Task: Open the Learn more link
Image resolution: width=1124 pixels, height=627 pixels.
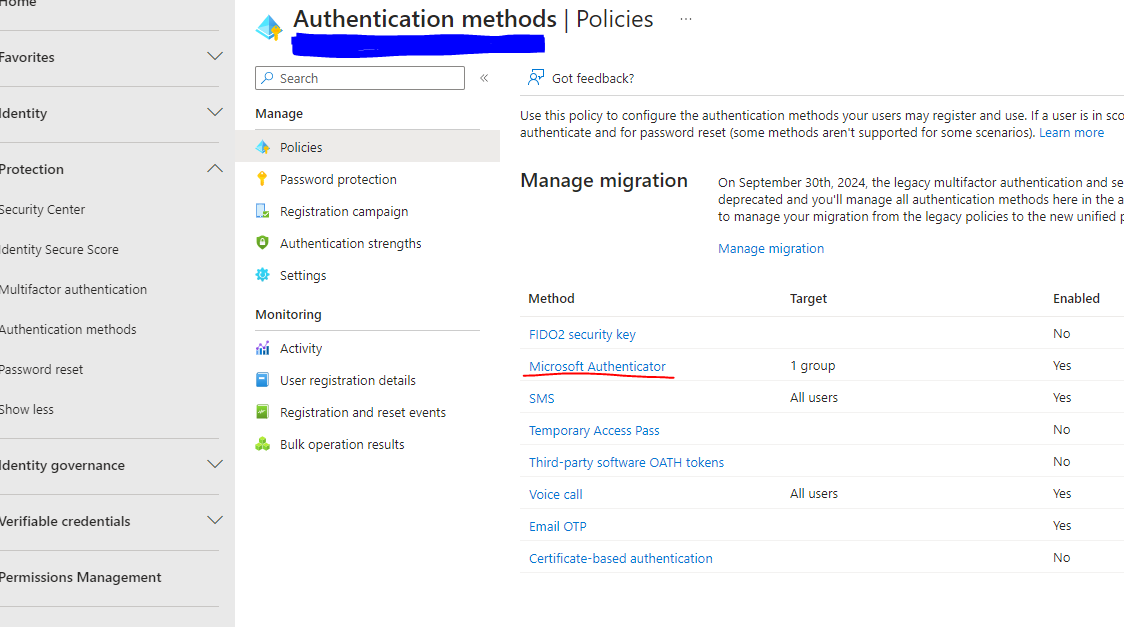Action: click(x=1071, y=133)
